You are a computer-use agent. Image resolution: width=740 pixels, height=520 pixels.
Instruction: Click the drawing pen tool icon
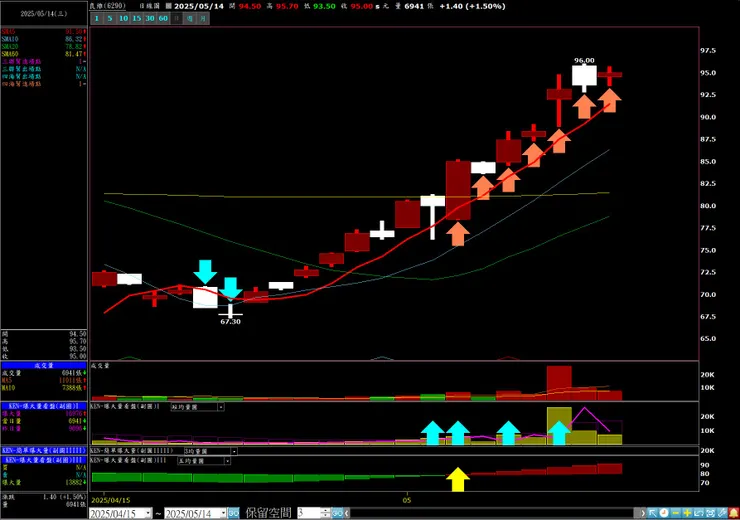pos(722,513)
